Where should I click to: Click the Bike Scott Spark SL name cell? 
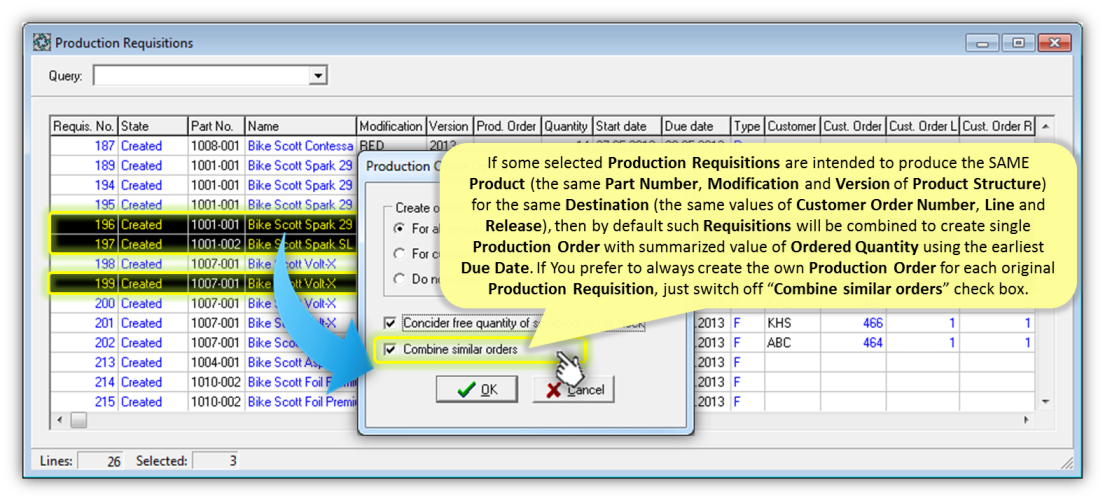pyautogui.click(x=300, y=245)
